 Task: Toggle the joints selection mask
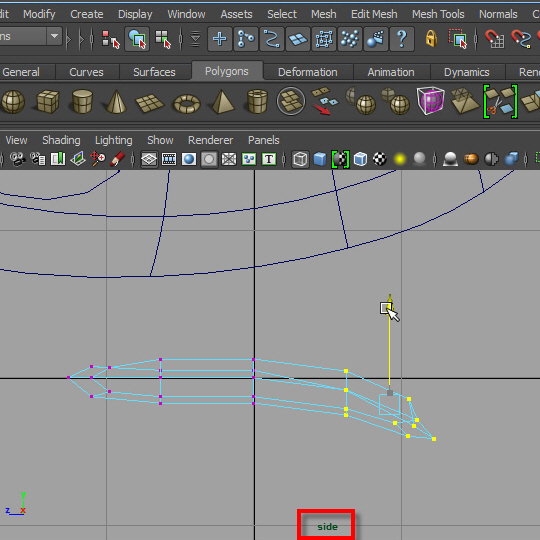[x=246, y=39]
